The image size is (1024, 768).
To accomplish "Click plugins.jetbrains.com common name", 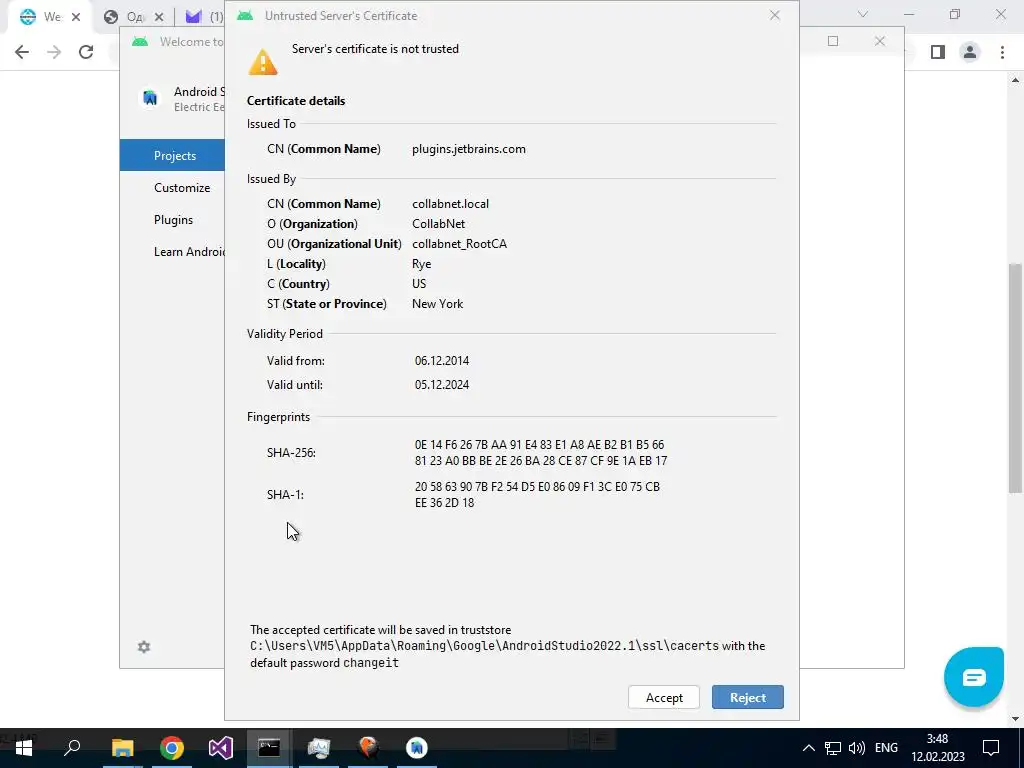I will (469, 149).
